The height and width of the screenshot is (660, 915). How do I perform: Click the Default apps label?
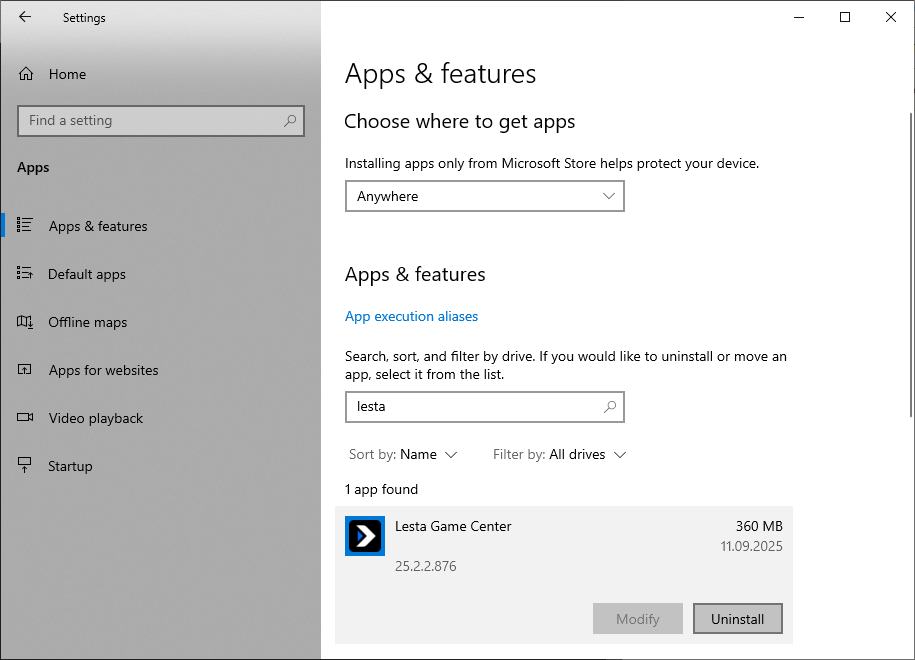coord(87,274)
